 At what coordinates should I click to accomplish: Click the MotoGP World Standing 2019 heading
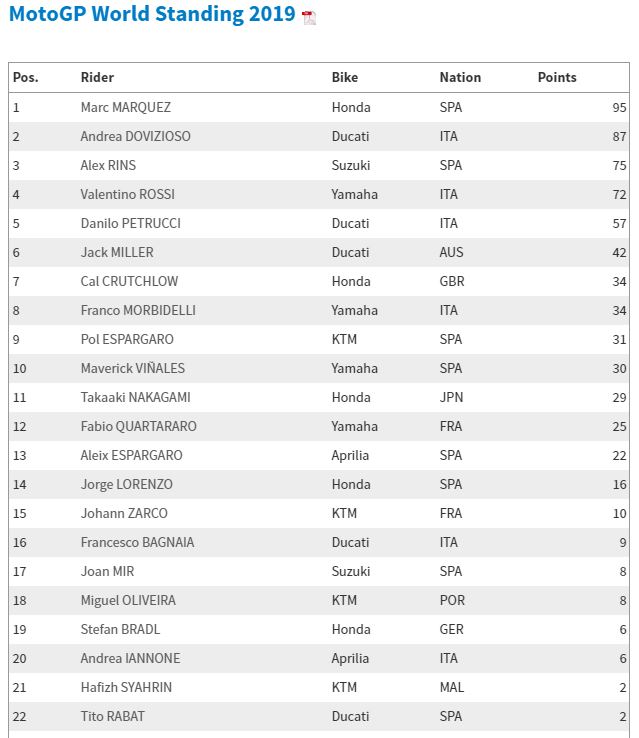(152, 15)
